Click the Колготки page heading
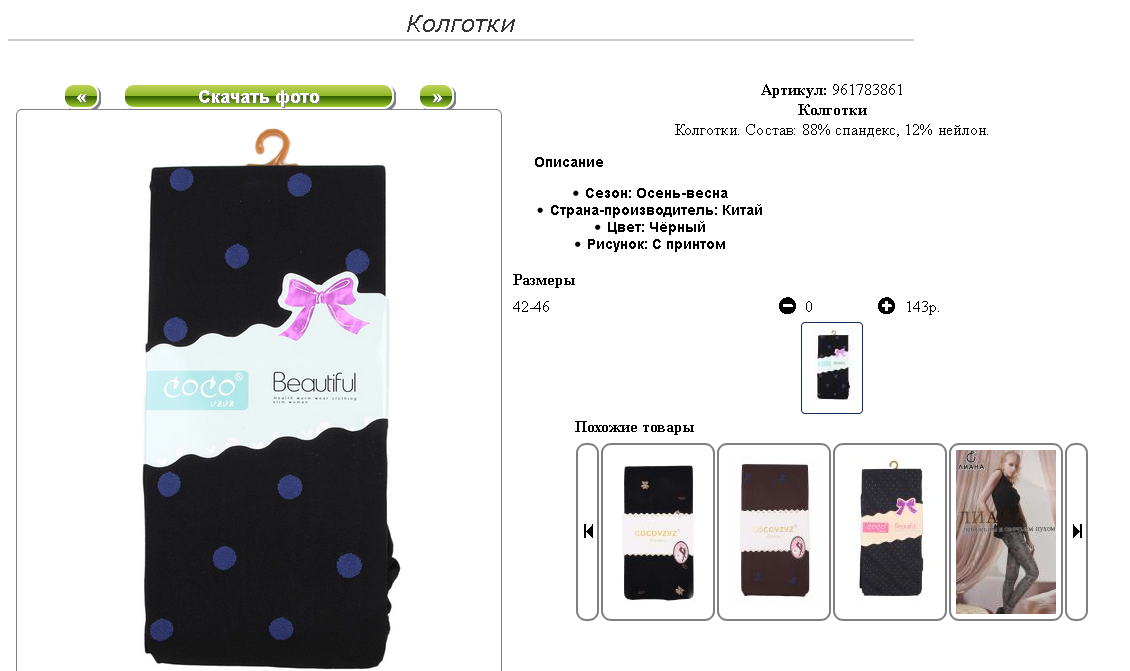The image size is (1130, 671). tap(461, 24)
